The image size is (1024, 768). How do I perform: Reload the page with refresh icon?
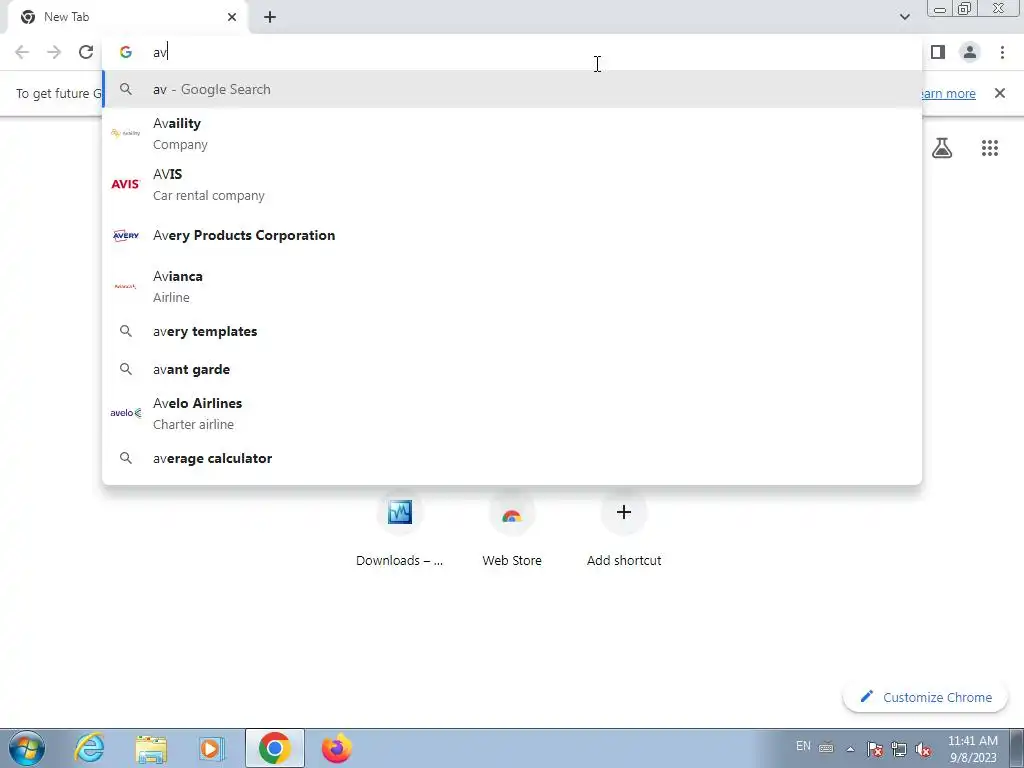[86, 52]
